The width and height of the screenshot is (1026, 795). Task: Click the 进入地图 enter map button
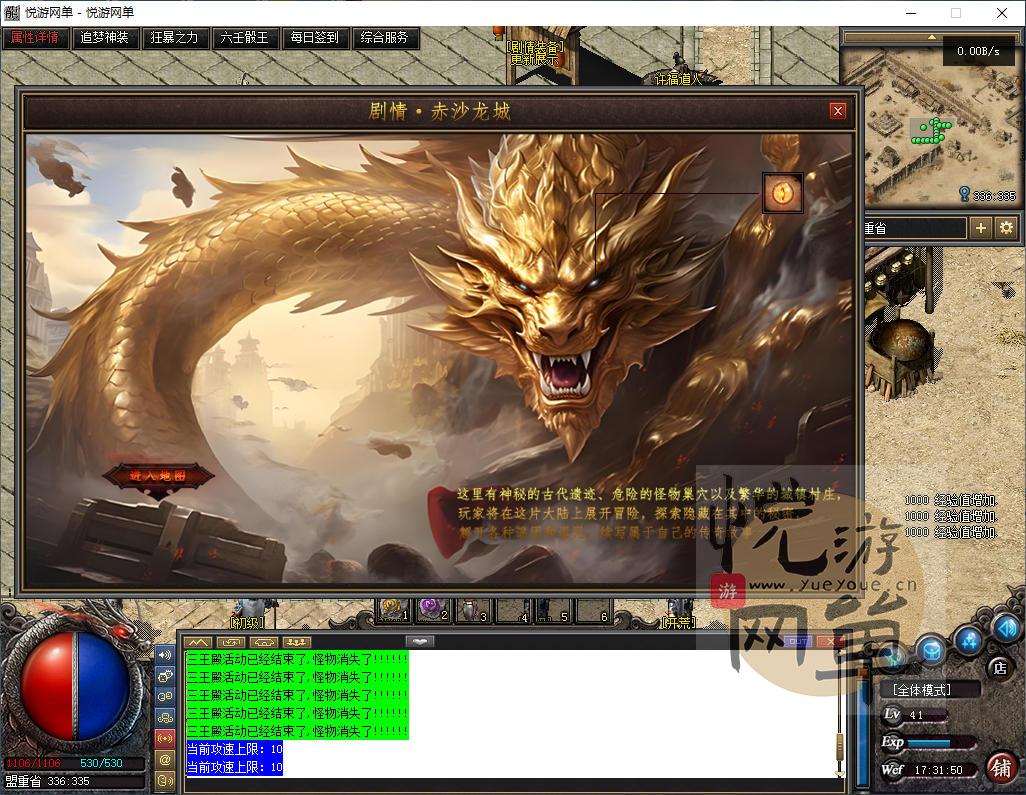[x=158, y=476]
